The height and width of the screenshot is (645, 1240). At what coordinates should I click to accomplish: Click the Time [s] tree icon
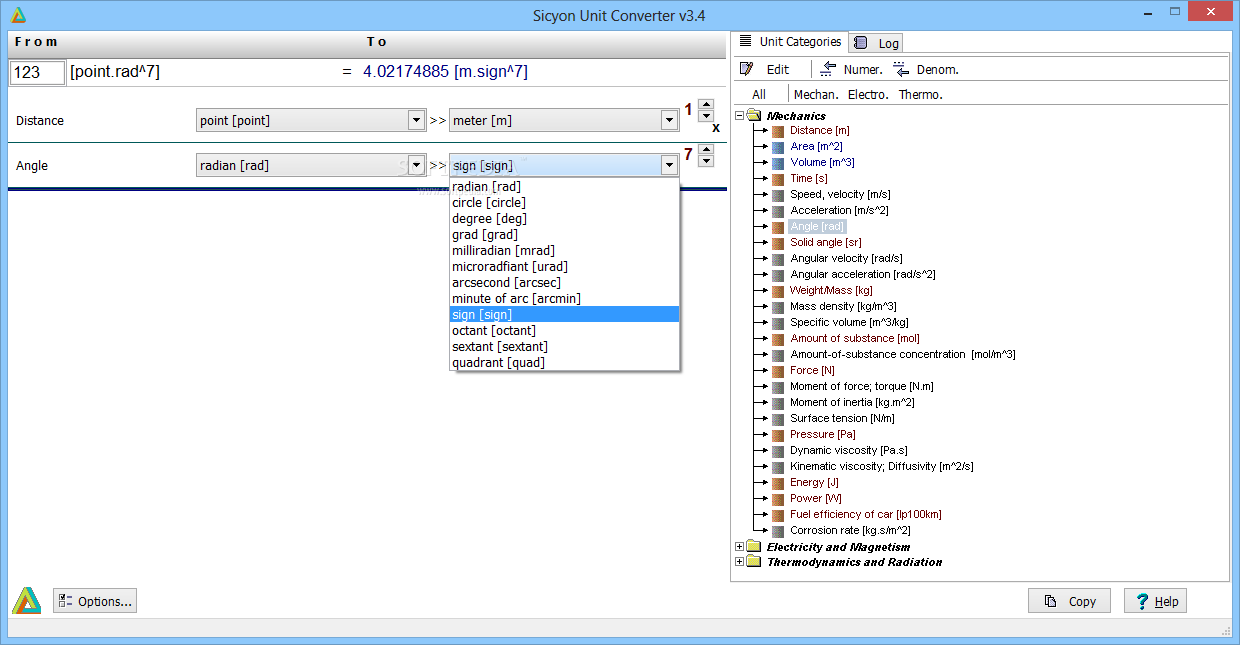(777, 178)
